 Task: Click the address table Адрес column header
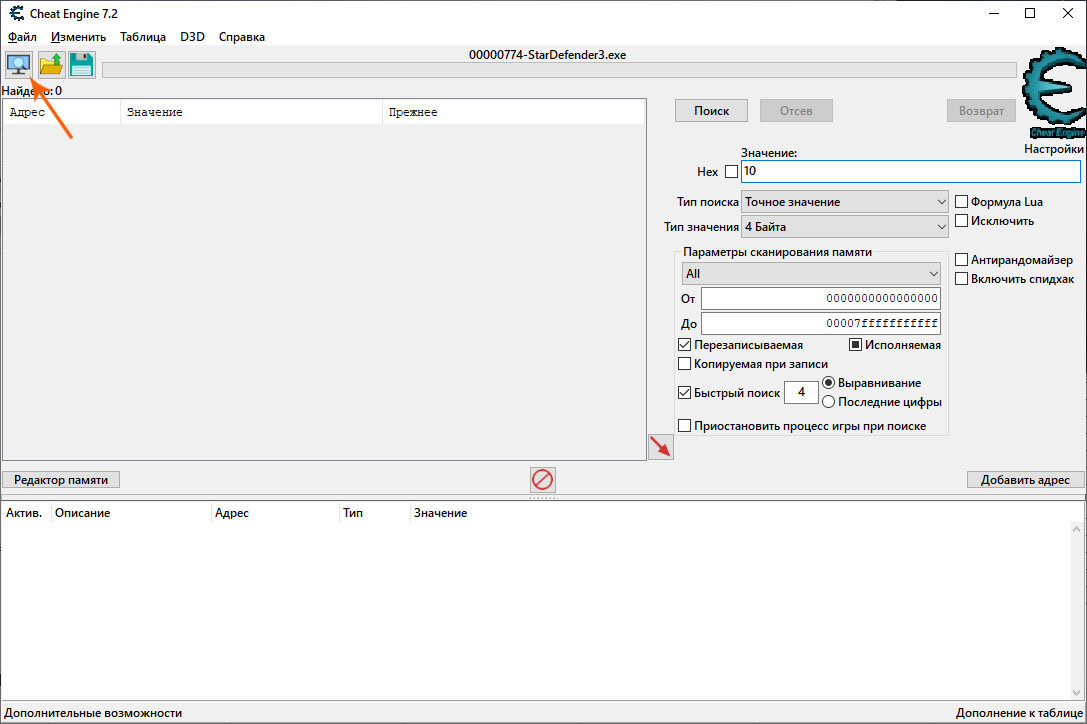point(275,513)
